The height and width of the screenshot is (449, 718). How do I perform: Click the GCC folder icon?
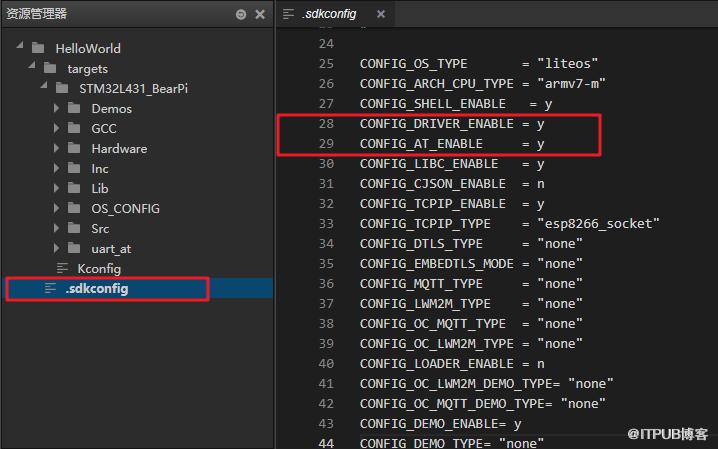74,128
